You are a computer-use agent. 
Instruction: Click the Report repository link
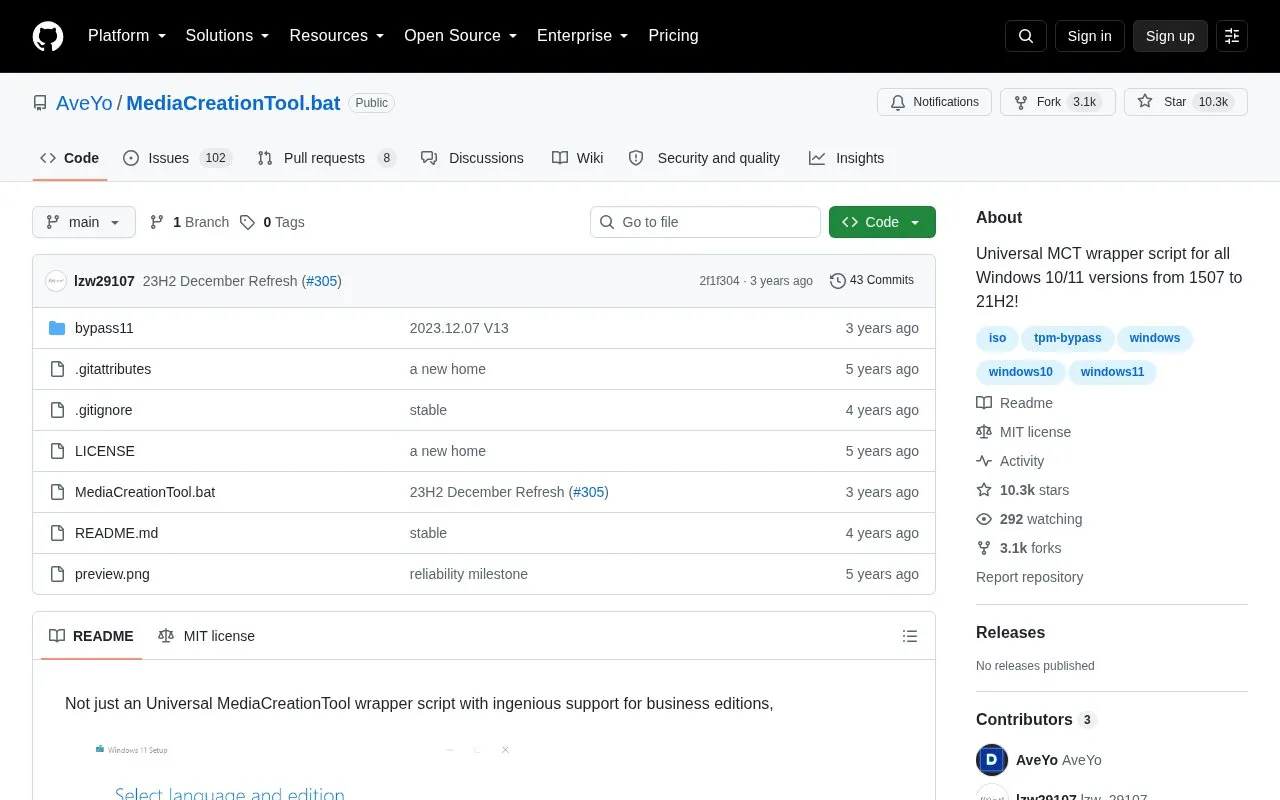click(1029, 577)
